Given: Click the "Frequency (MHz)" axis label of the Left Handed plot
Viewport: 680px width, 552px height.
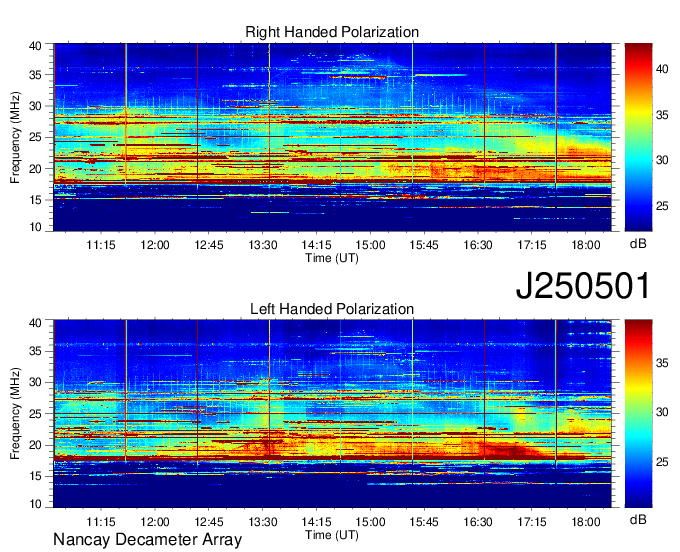Looking at the screenshot, I should coord(15,414).
